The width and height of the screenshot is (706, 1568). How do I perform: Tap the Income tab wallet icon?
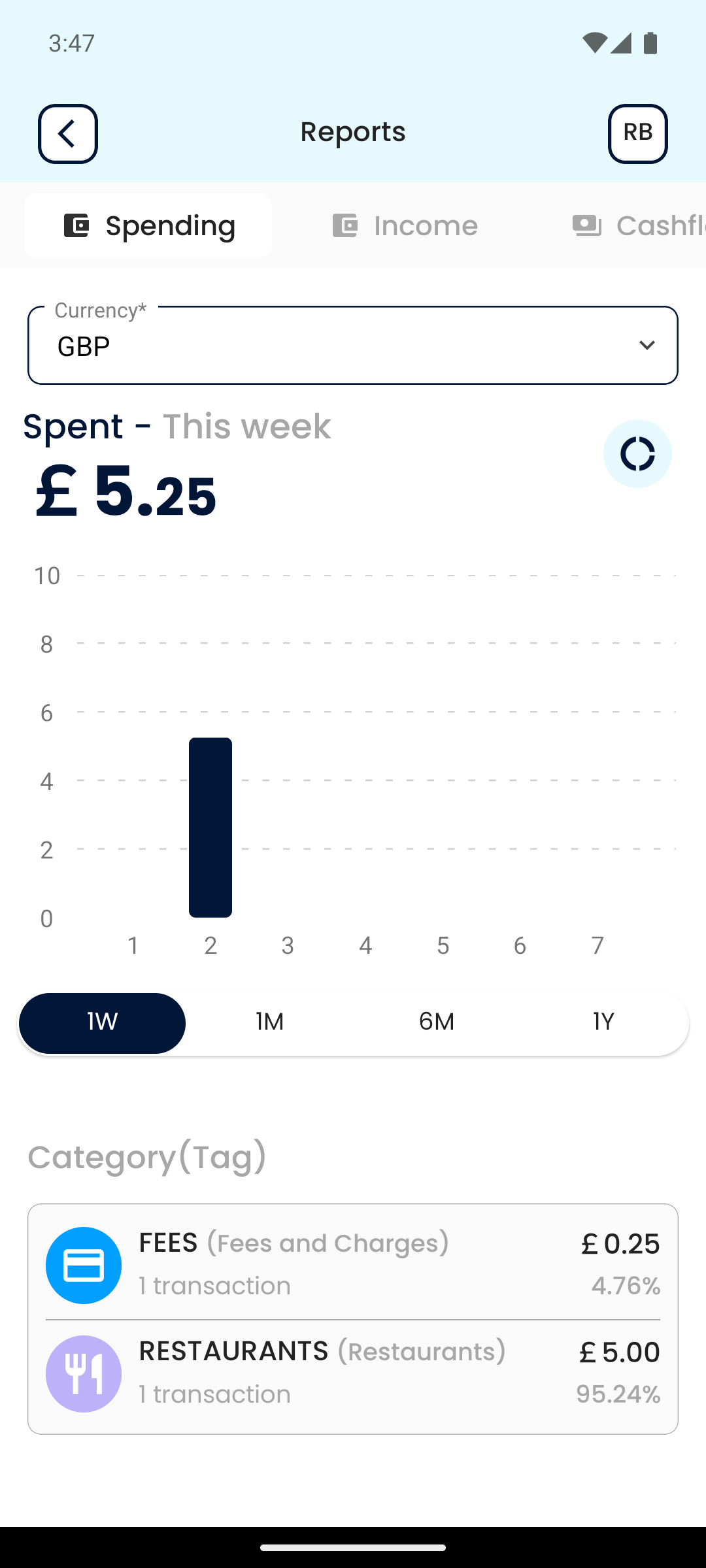click(345, 225)
